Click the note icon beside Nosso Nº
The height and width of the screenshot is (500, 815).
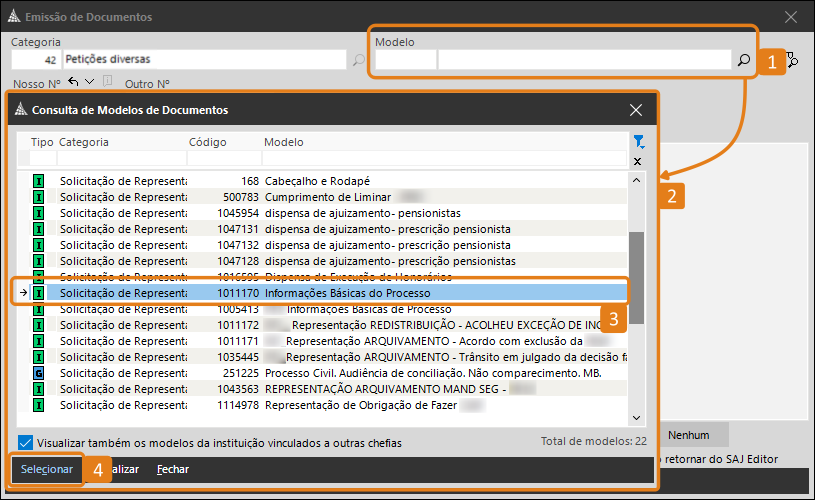tap(108, 82)
